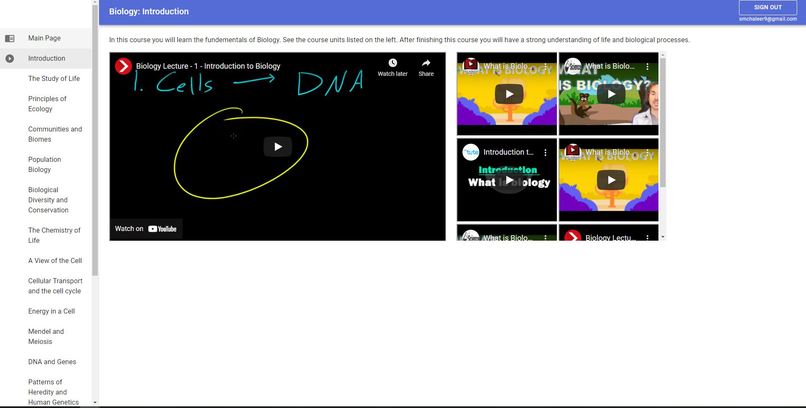
Task: Click the Watch later clock icon
Action: coord(392,63)
